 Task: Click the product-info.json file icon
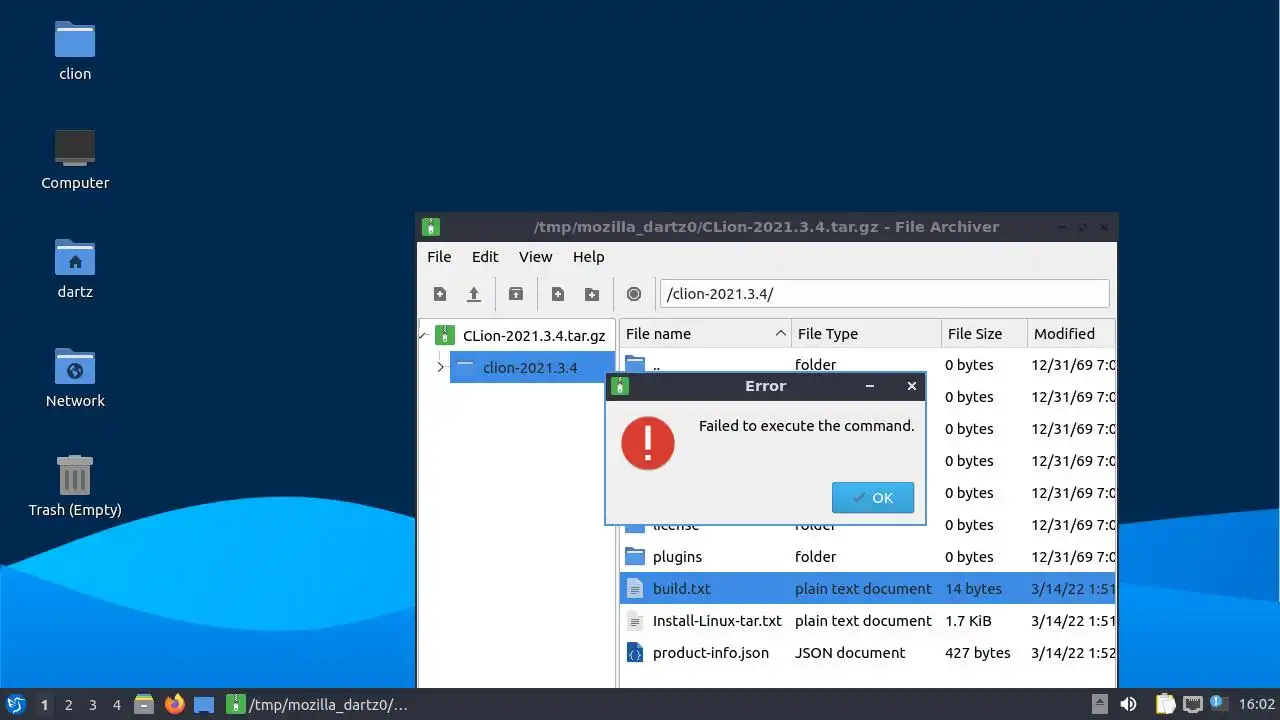coord(635,652)
